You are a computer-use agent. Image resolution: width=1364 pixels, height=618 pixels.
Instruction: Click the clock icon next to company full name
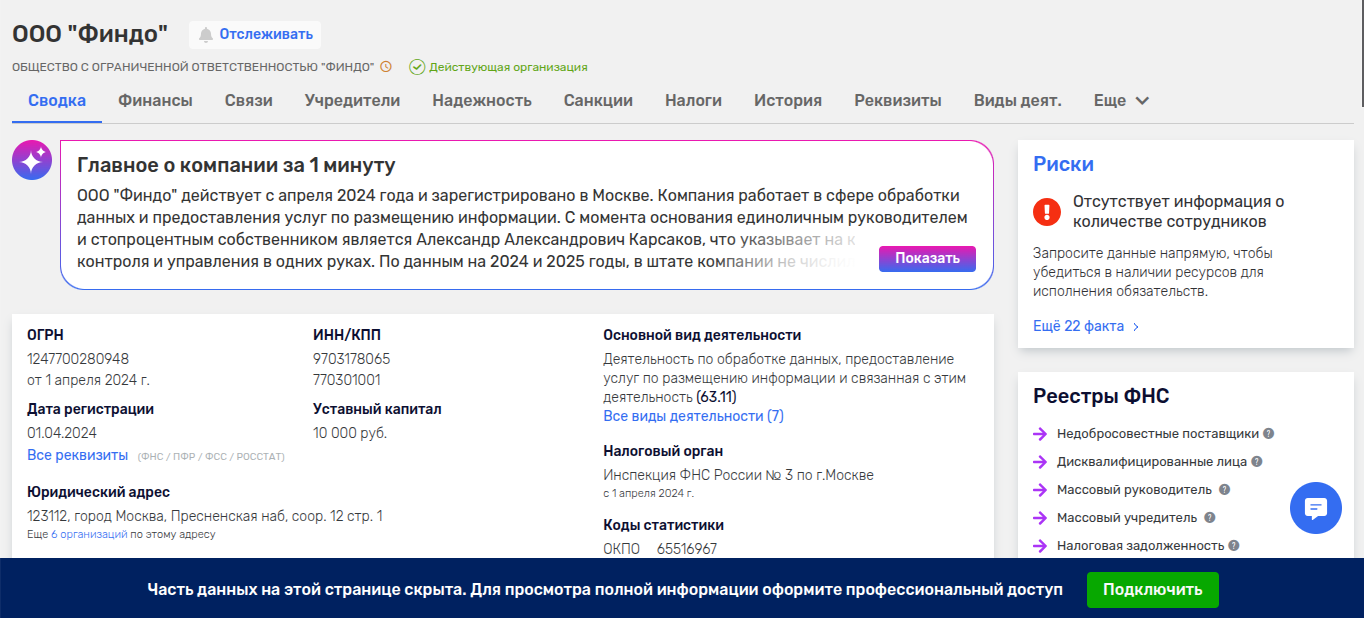[x=386, y=67]
